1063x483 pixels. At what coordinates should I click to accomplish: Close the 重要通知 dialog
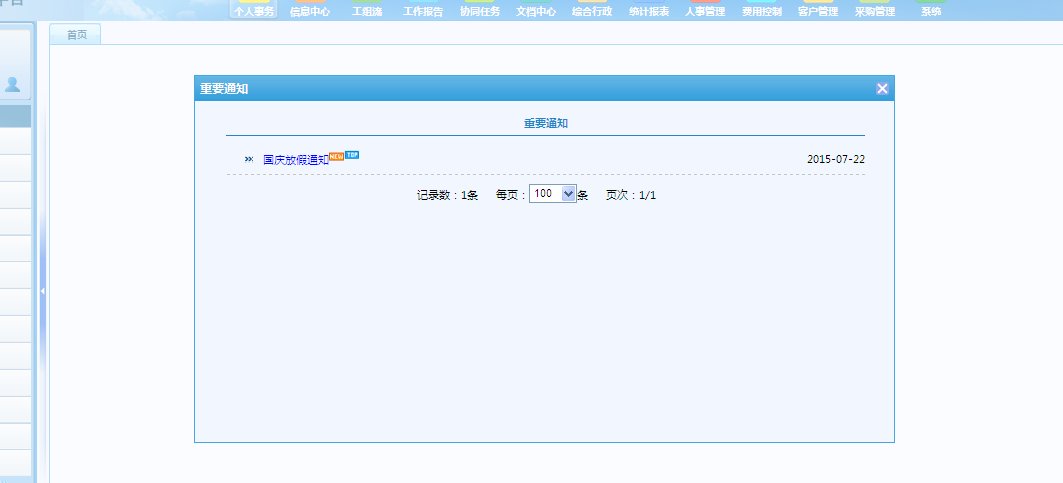click(882, 89)
